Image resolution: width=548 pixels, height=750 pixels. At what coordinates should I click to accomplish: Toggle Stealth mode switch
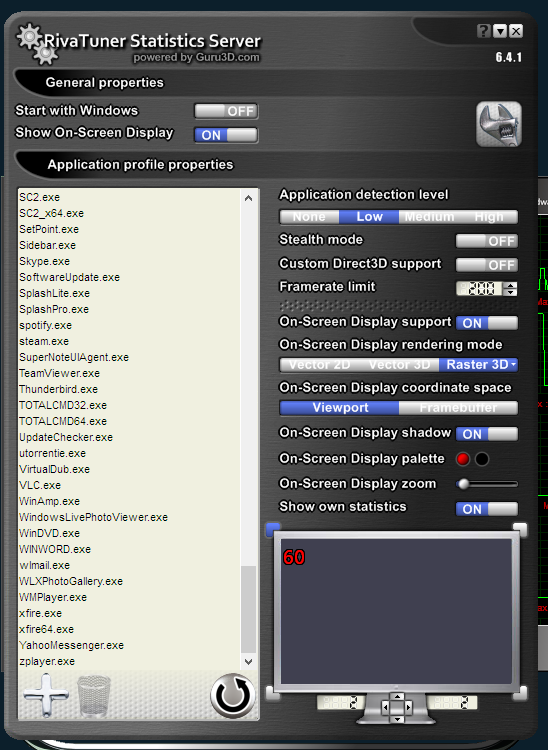click(x=487, y=241)
